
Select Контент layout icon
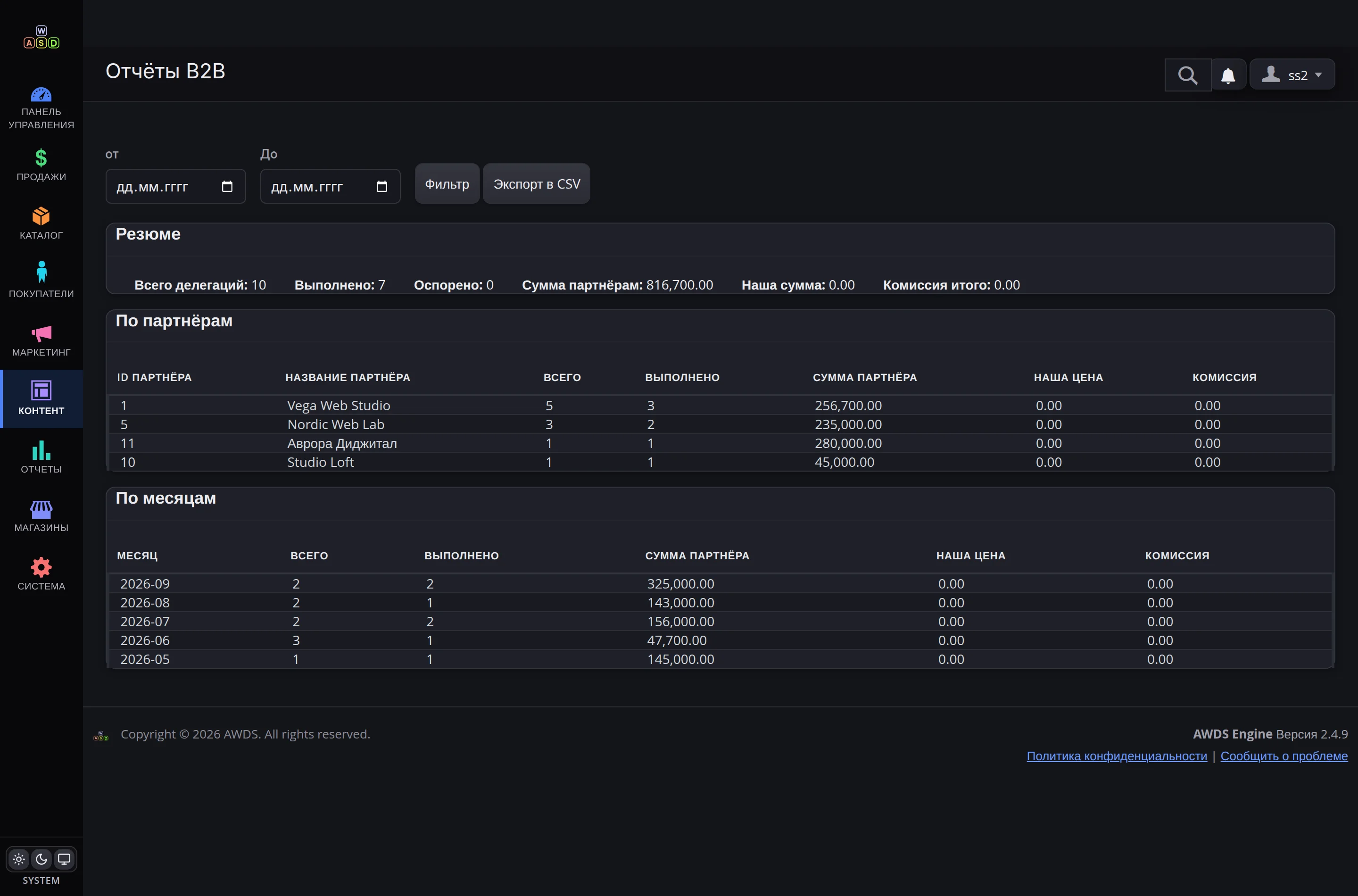[41, 390]
